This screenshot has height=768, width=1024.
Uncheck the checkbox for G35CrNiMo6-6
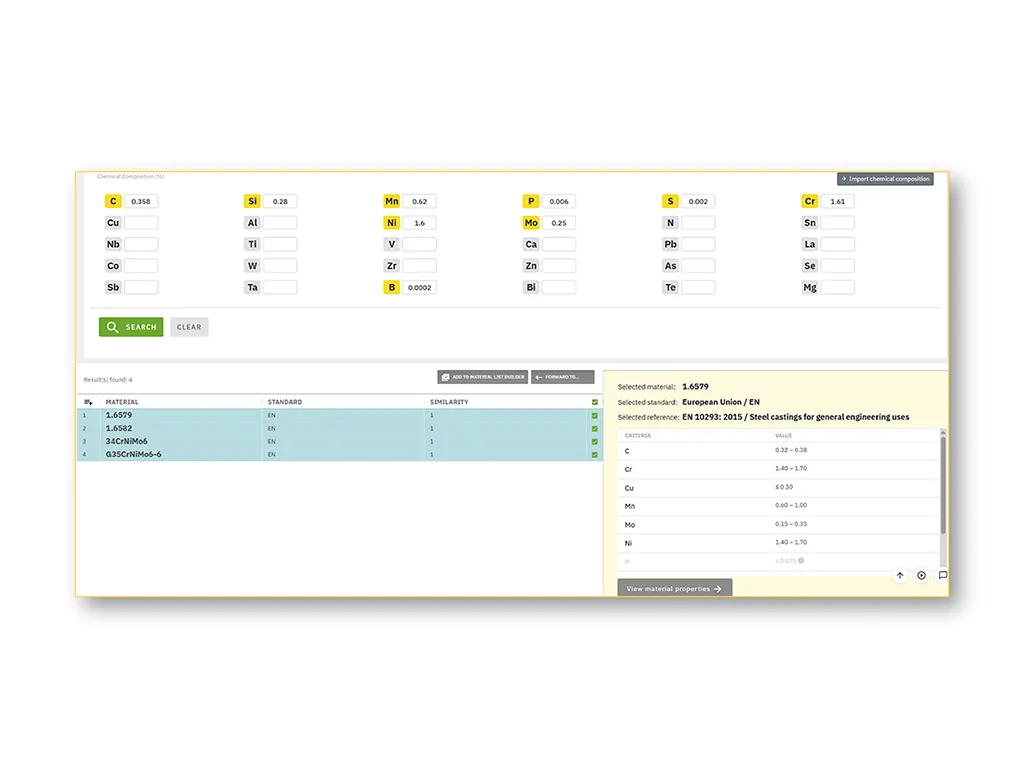595,454
